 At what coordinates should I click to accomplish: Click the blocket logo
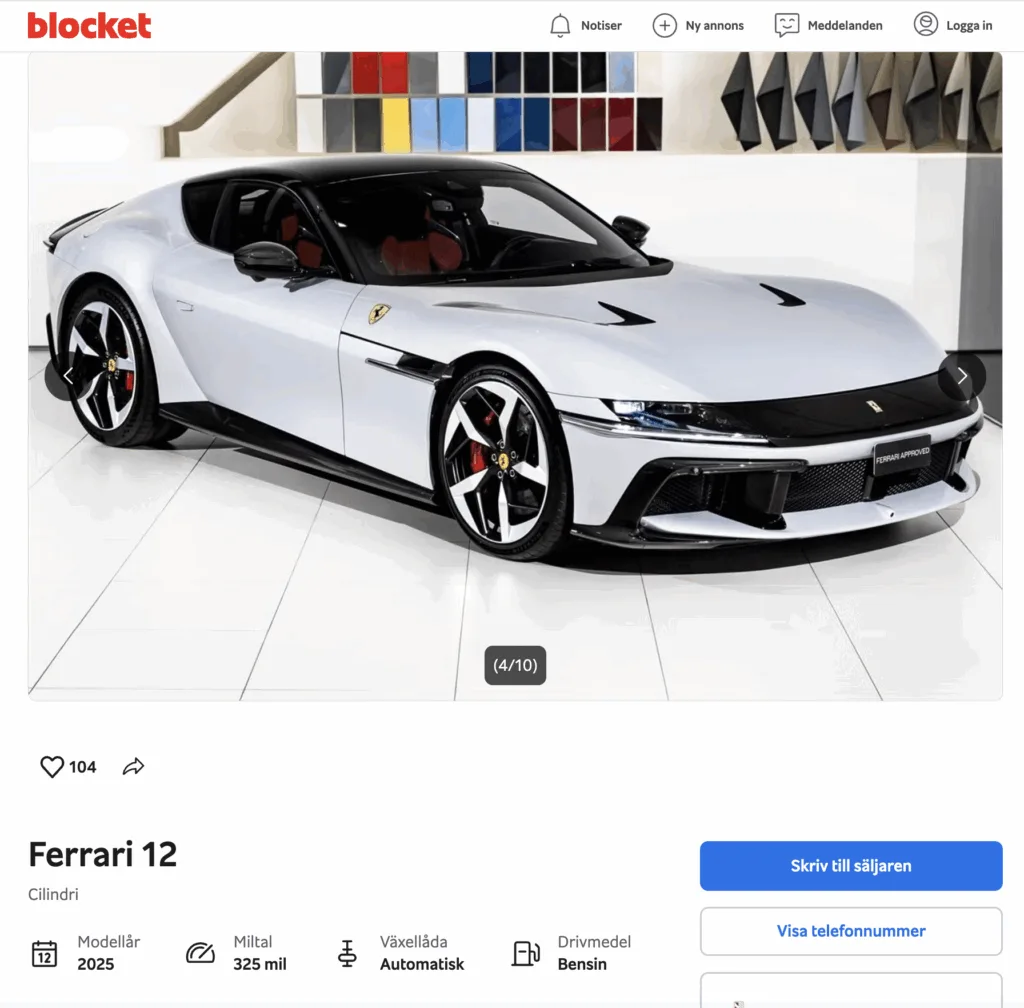(x=89, y=25)
